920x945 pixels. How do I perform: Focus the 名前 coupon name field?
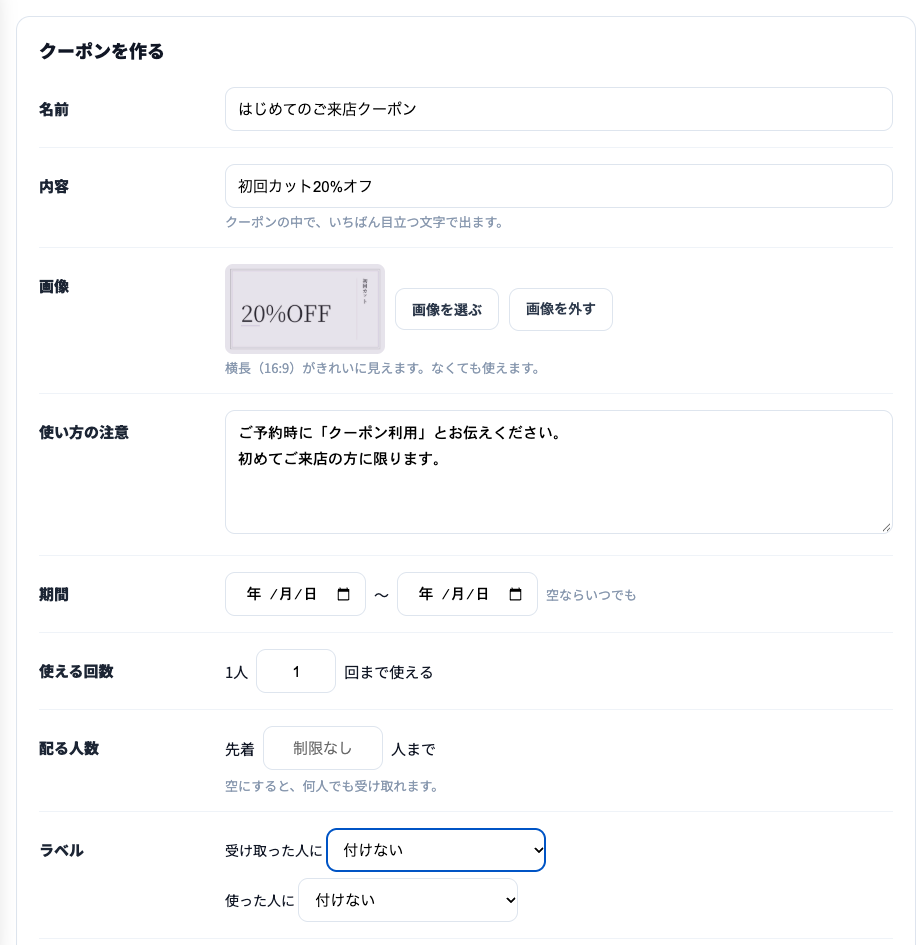(x=559, y=109)
